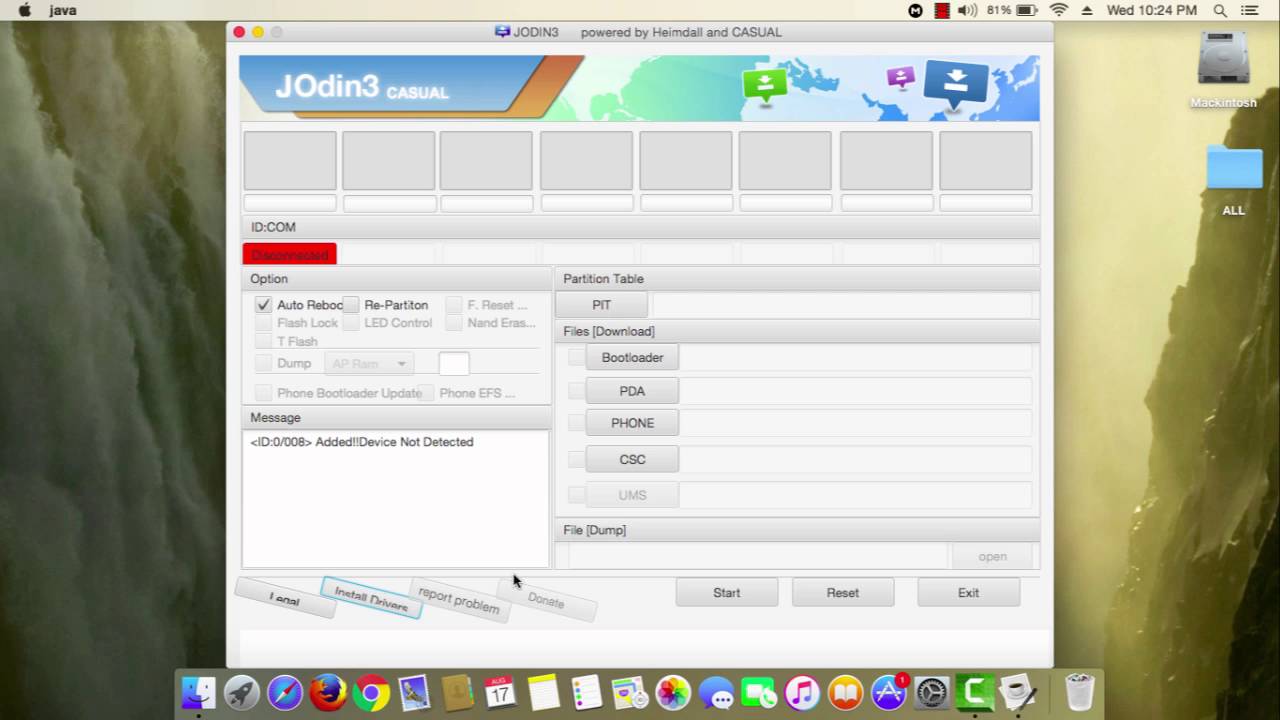Tick the checkbox beside the CSC button
This screenshot has width=1280, height=720.
[576, 459]
